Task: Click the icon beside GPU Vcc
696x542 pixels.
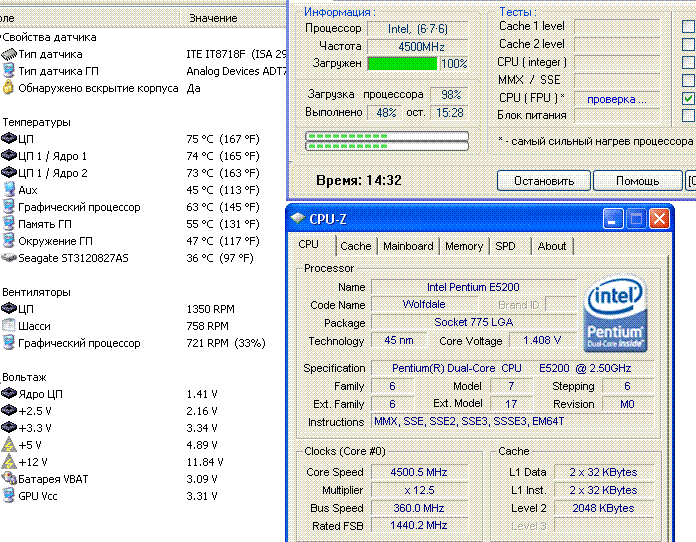Action: 8,495
